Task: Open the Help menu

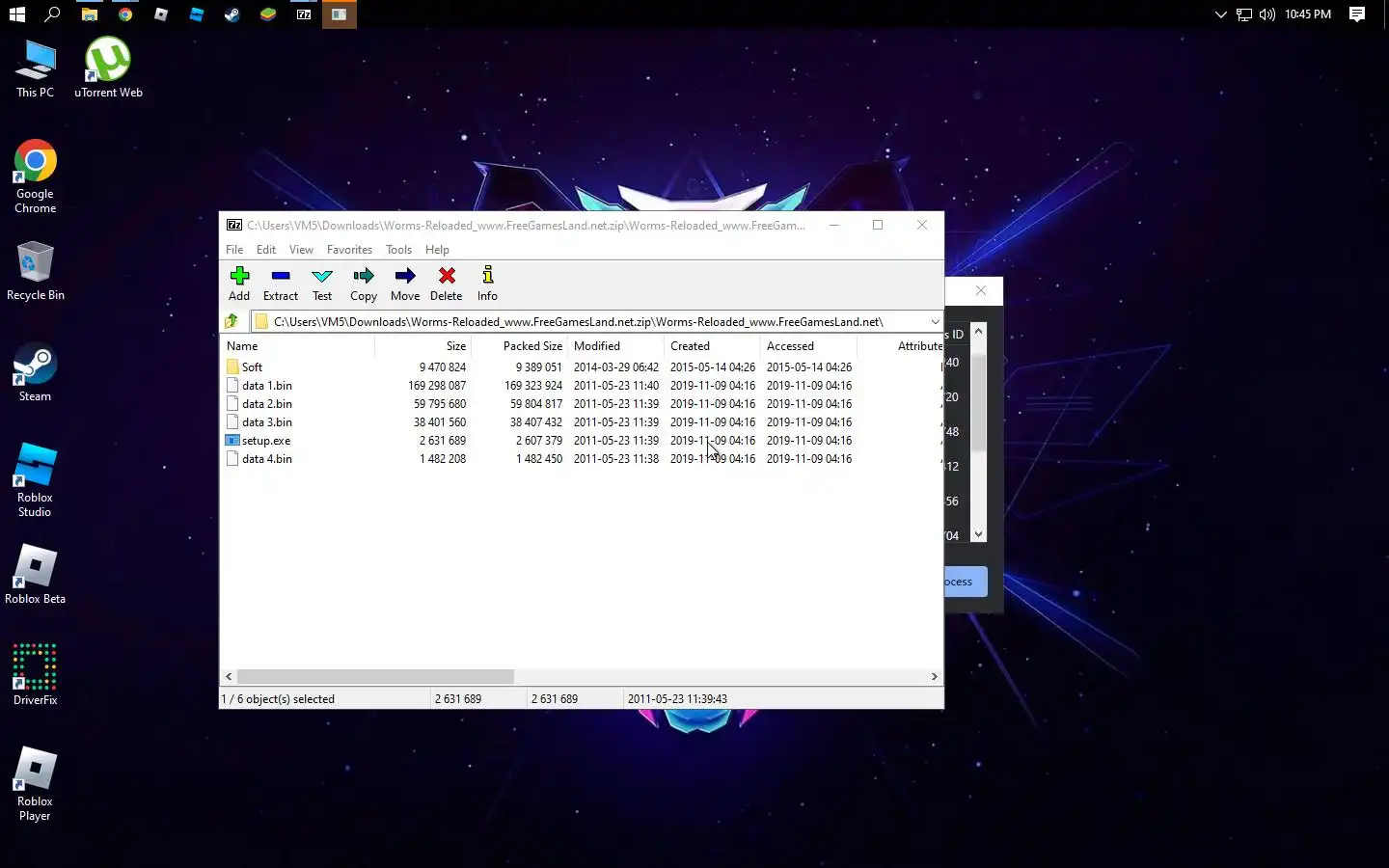Action: pyautogui.click(x=437, y=249)
